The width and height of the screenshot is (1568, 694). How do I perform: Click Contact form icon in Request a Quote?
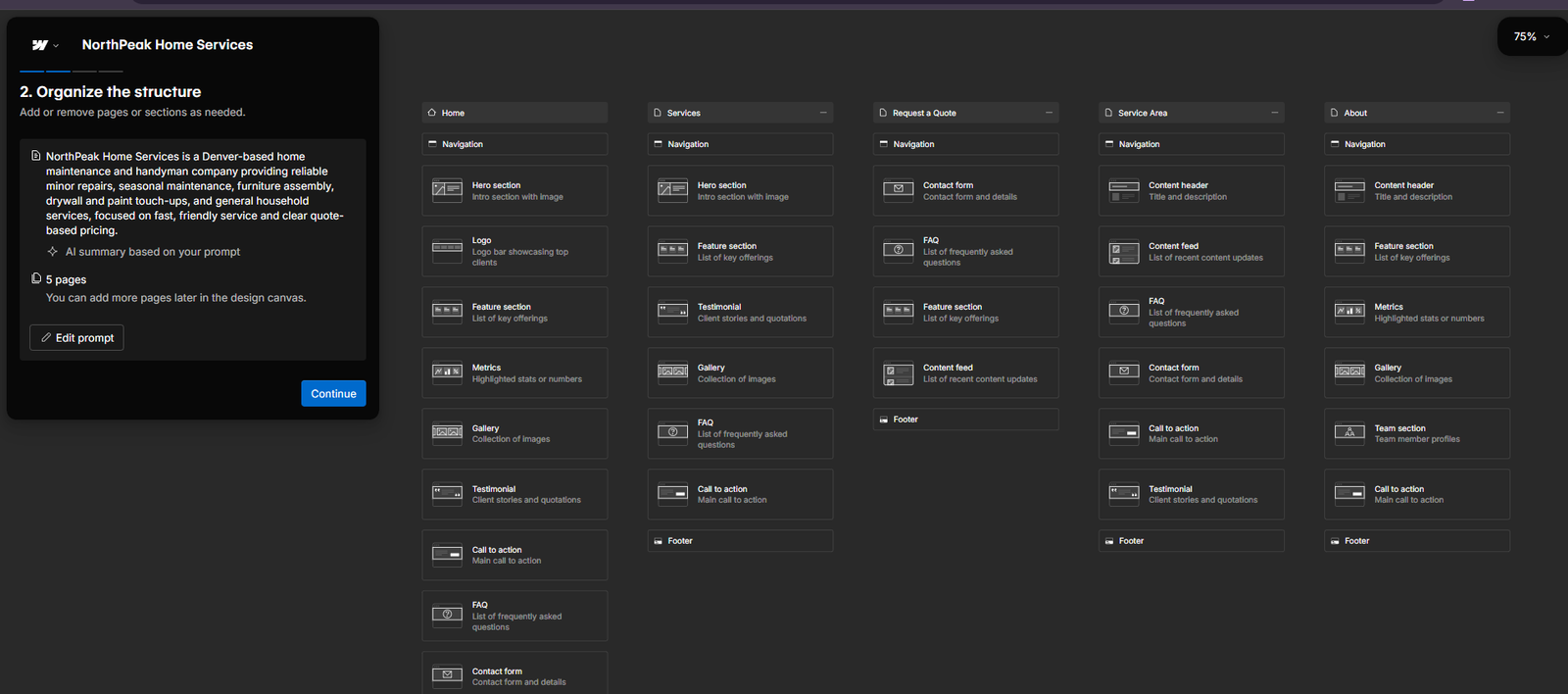898,190
